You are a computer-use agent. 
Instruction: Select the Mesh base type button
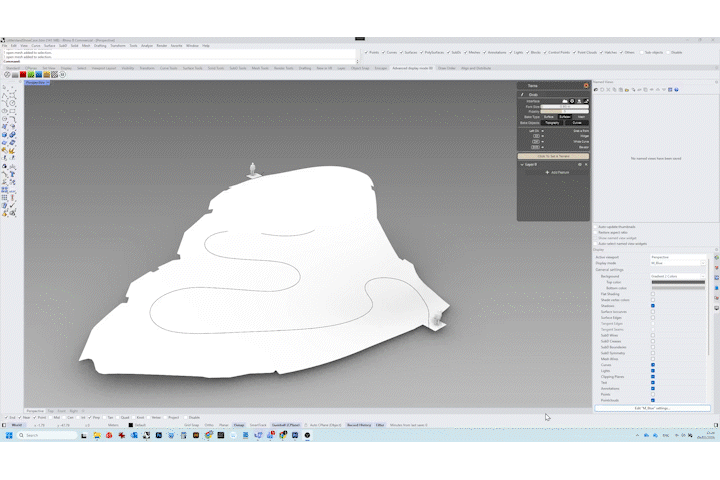(x=581, y=117)
